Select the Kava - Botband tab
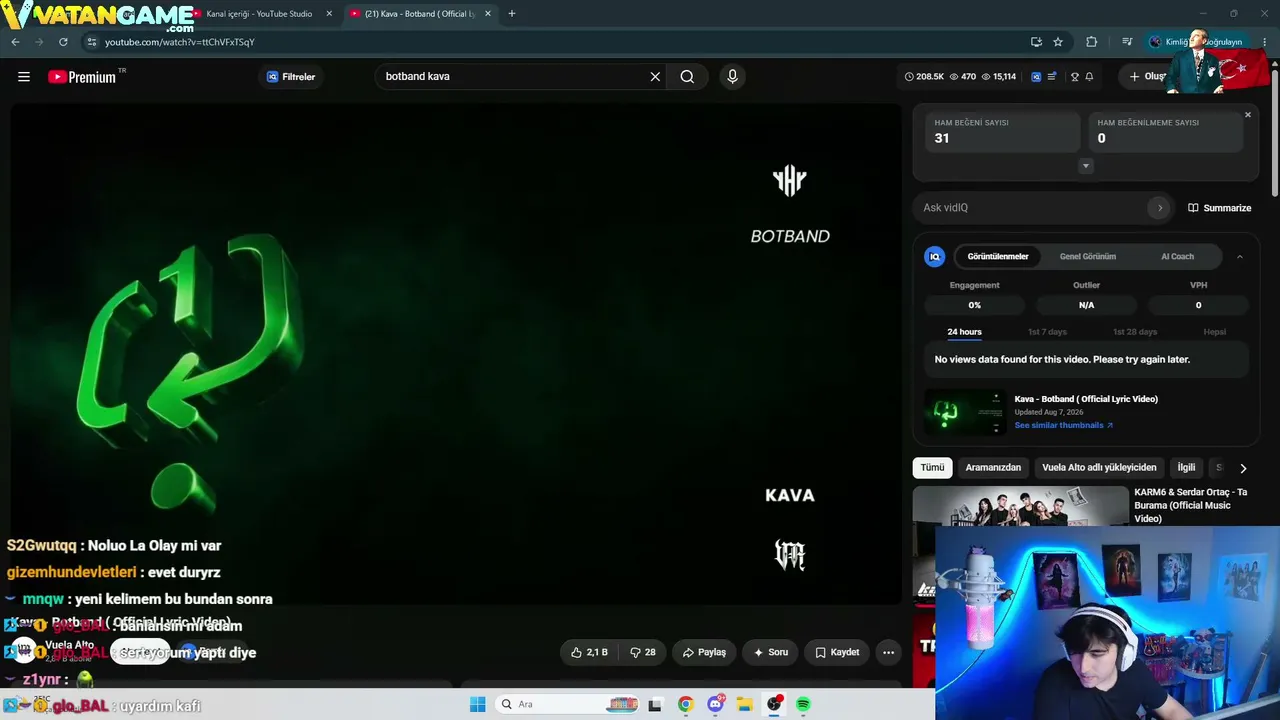Screen dimensions: 1280x720 [421, 14]
